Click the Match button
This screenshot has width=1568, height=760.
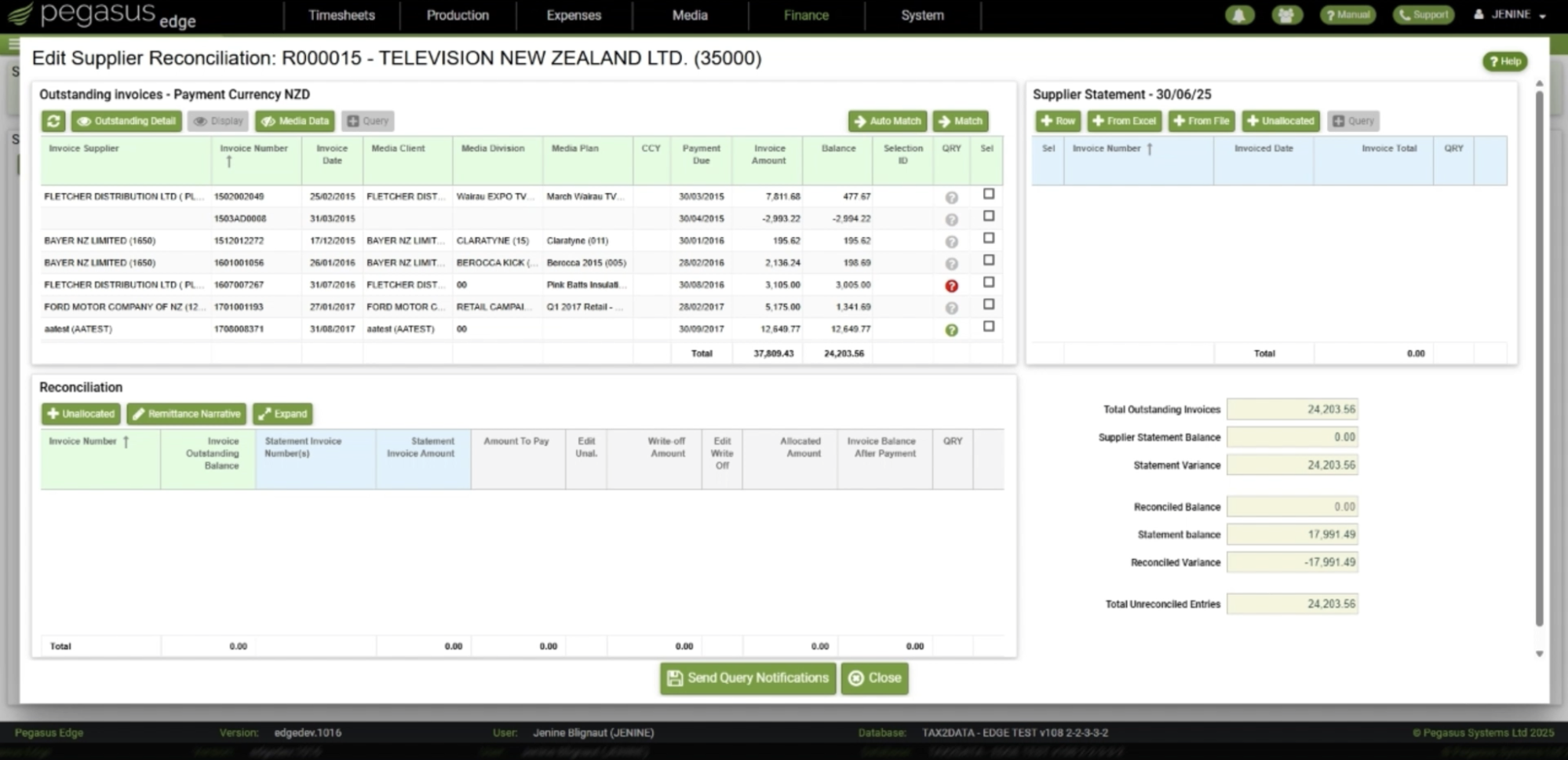(960, 121)
